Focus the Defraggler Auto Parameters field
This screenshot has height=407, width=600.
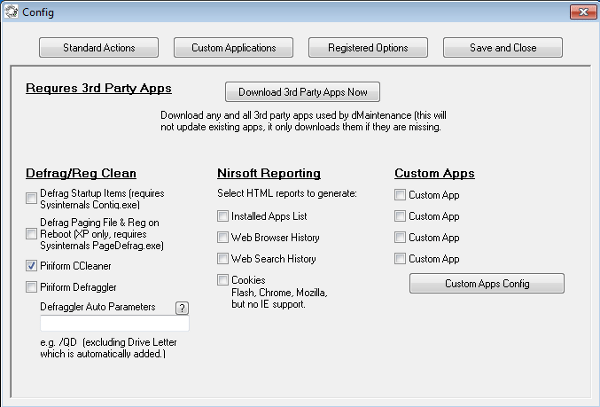[114, 325]
